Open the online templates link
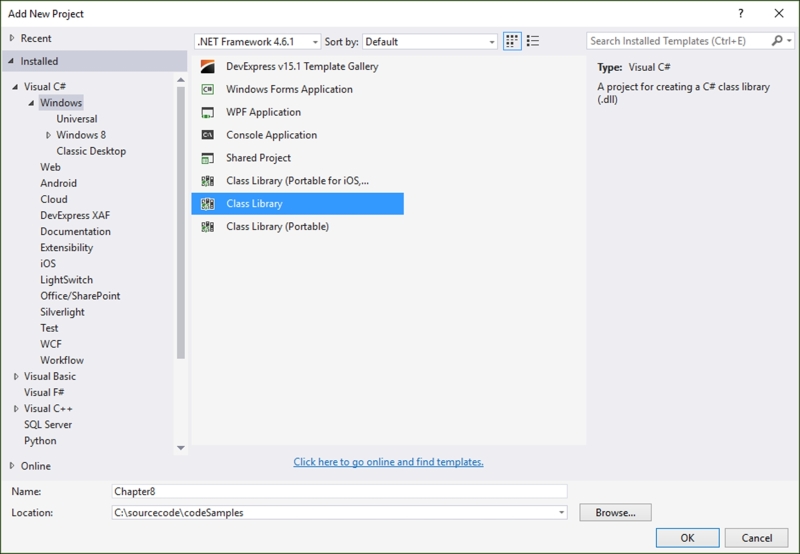The height and width of the screenshot is (554, 800). point(388,462)
